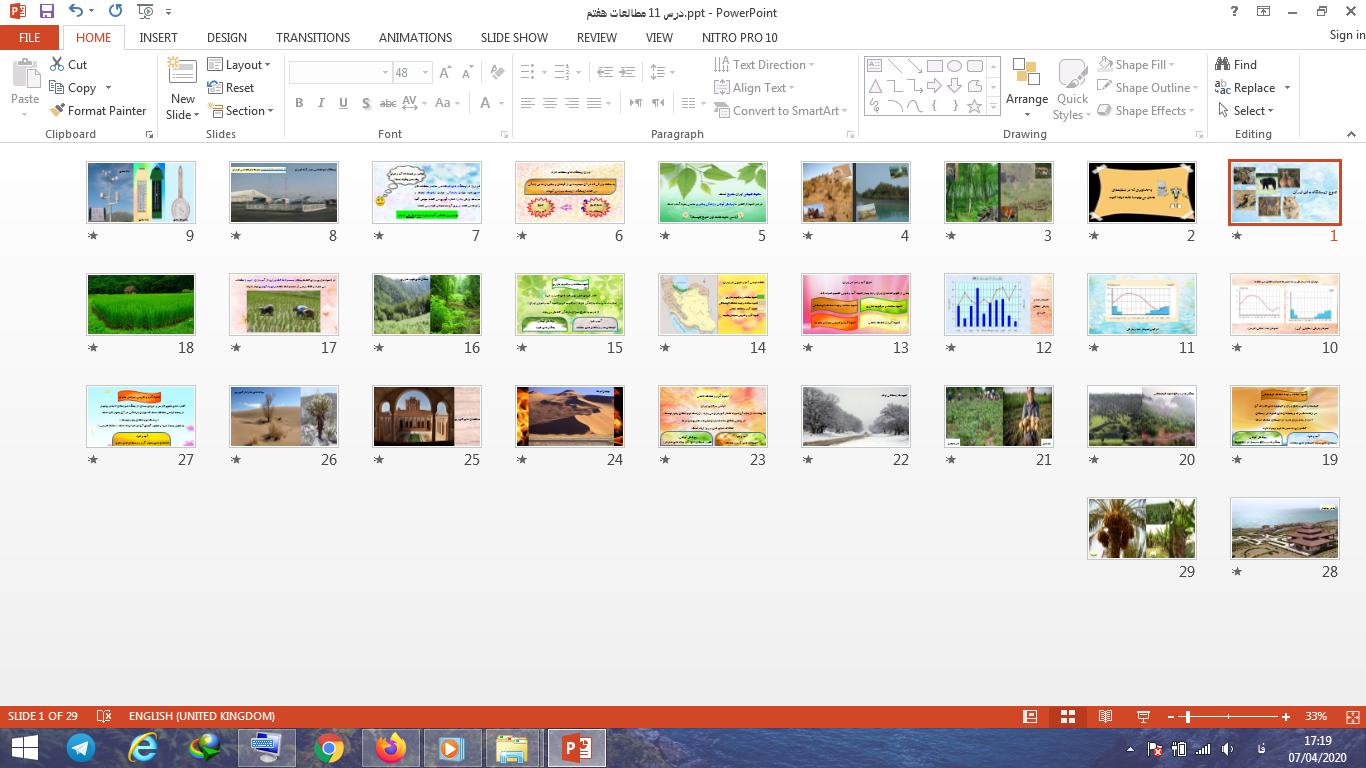The width and height of the screenshot is (1366, 768).
Task: Open the FILE menu tab
Action: (29, 38)
